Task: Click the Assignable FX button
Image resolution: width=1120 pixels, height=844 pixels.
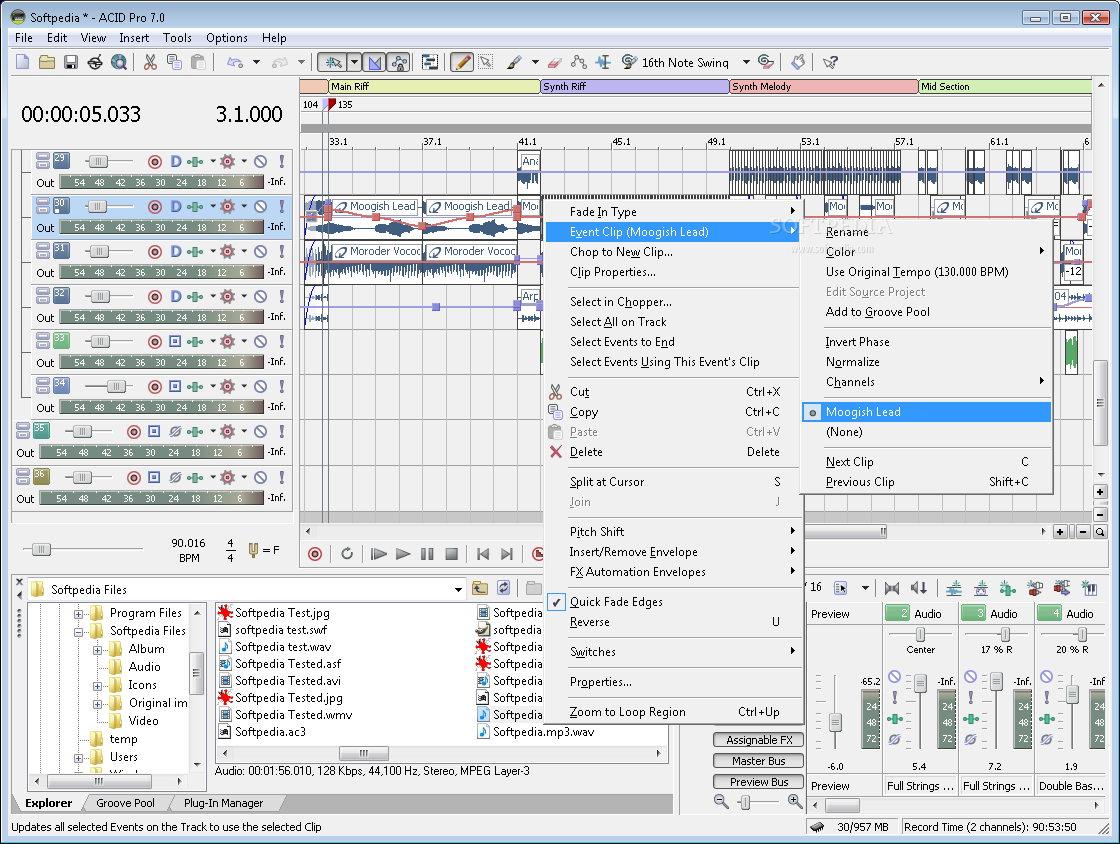Action: (x=759, y=740)
